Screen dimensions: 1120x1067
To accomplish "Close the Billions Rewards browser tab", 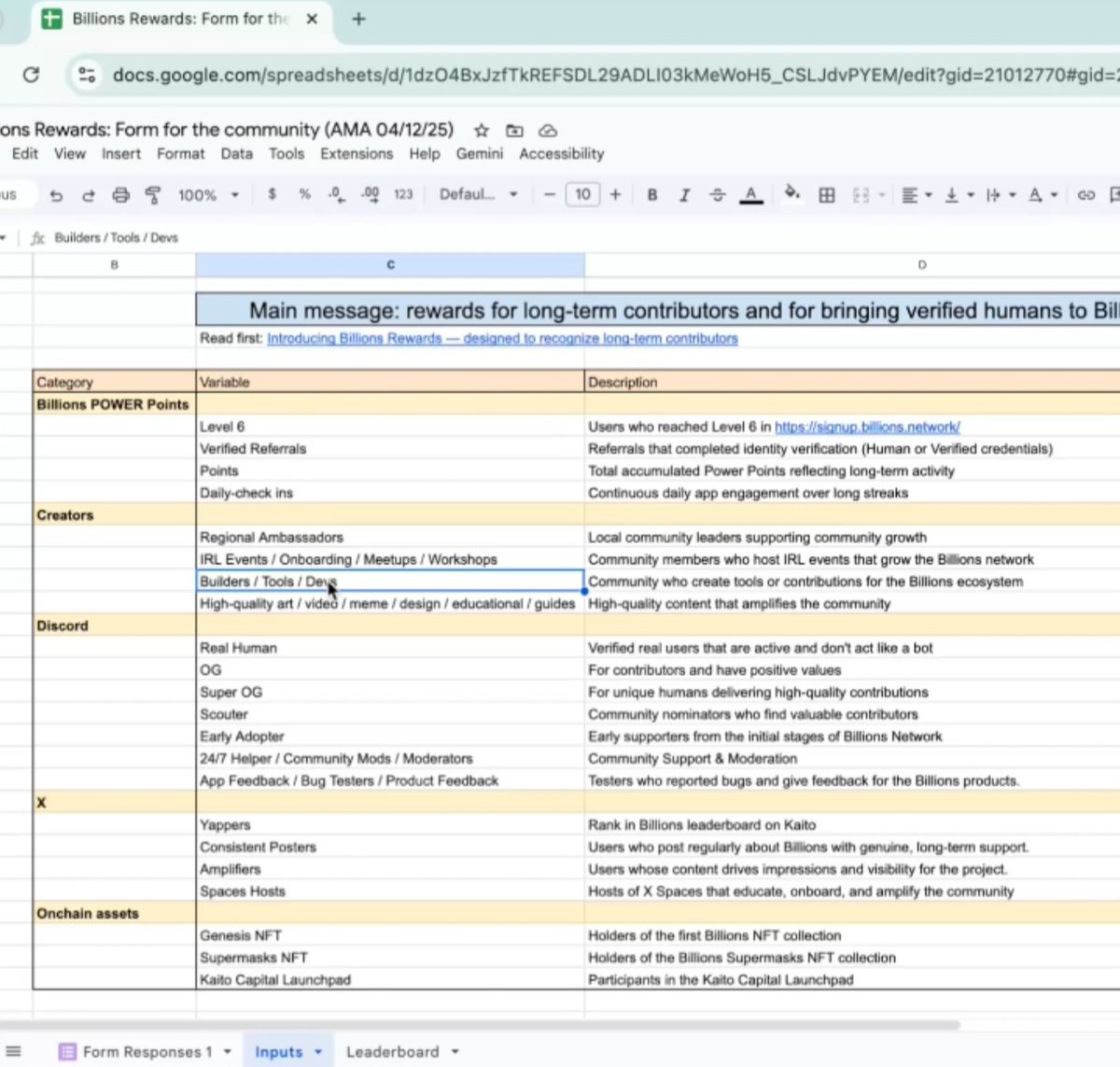I will [312, 19].
